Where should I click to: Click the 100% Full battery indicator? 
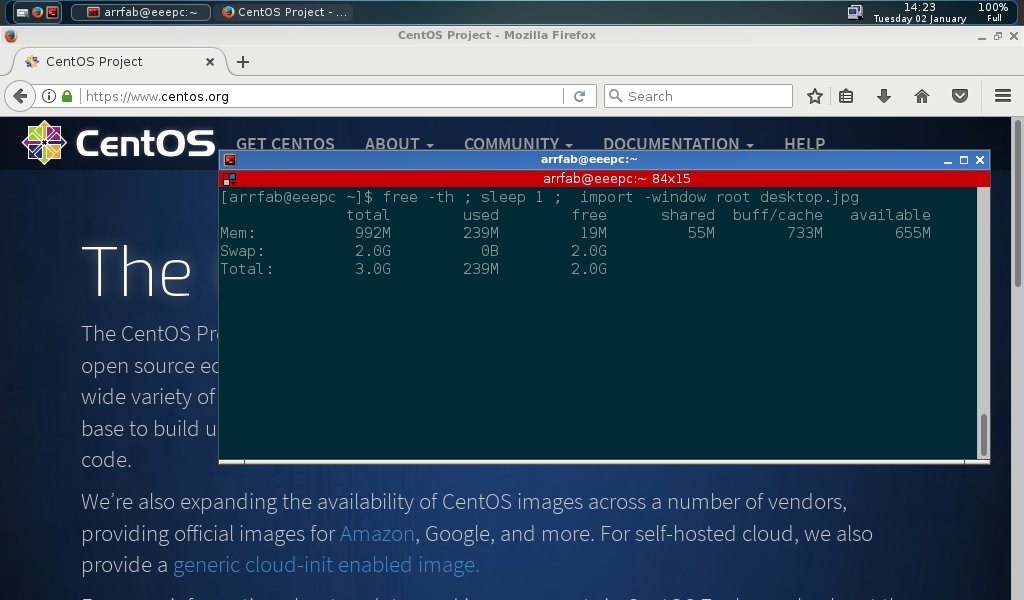coord(993,12)
